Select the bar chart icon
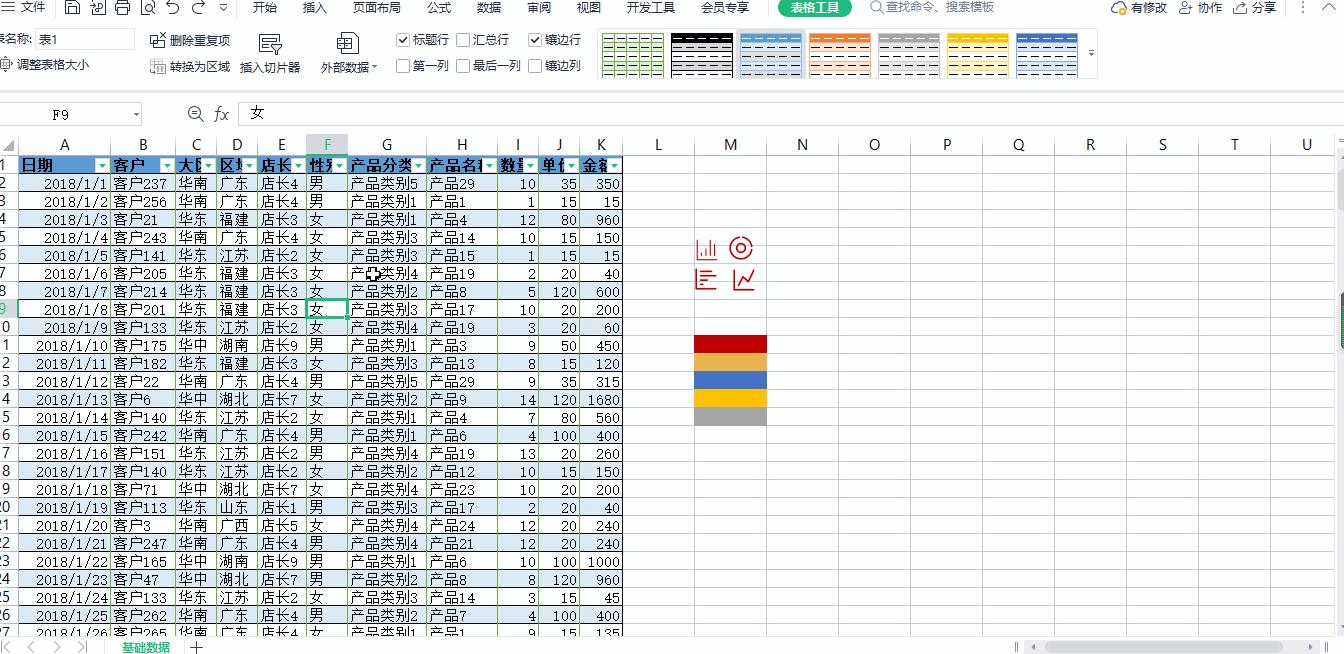 click(x=705, y=278)
